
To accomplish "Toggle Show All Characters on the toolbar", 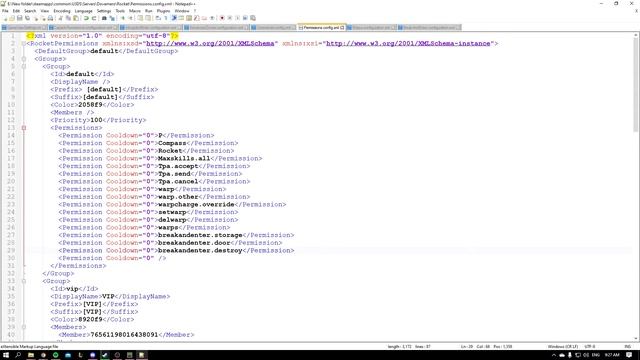I will [x=166, y=18].
